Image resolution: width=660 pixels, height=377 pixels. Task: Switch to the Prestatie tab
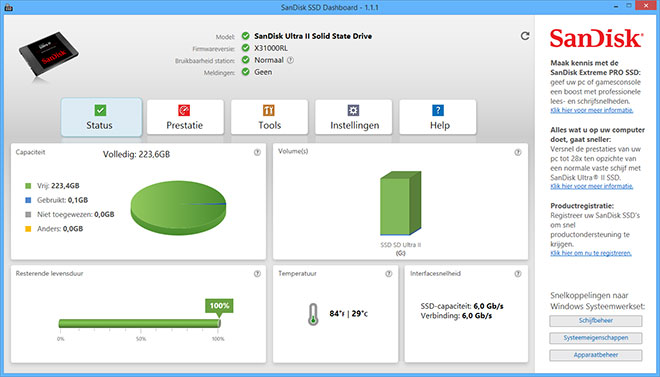[x=185, y=117]
